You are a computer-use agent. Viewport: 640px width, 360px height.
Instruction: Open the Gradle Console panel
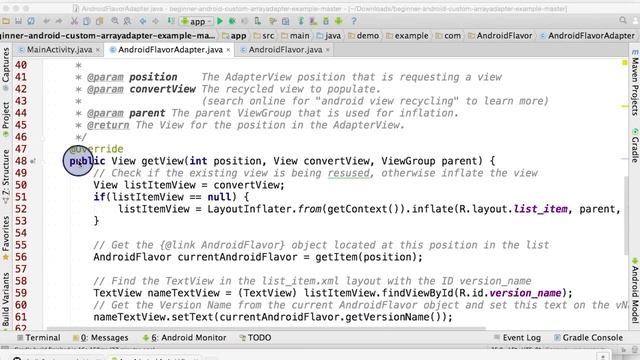point(588,338)
